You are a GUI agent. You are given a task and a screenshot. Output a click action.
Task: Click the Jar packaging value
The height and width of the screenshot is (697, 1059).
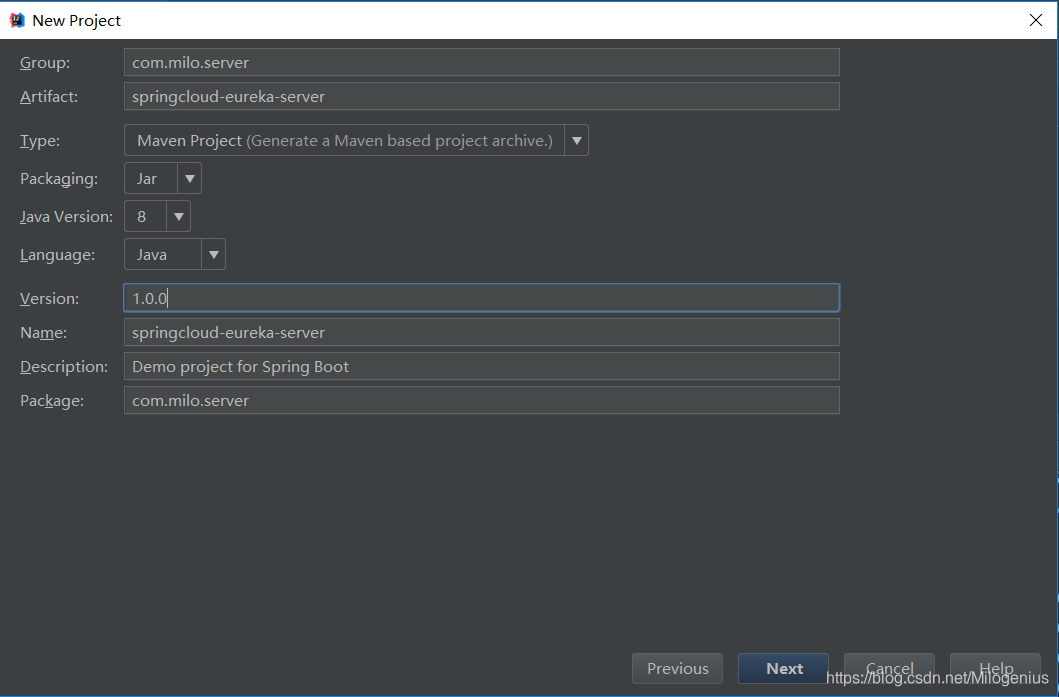[x=147, y=178]
